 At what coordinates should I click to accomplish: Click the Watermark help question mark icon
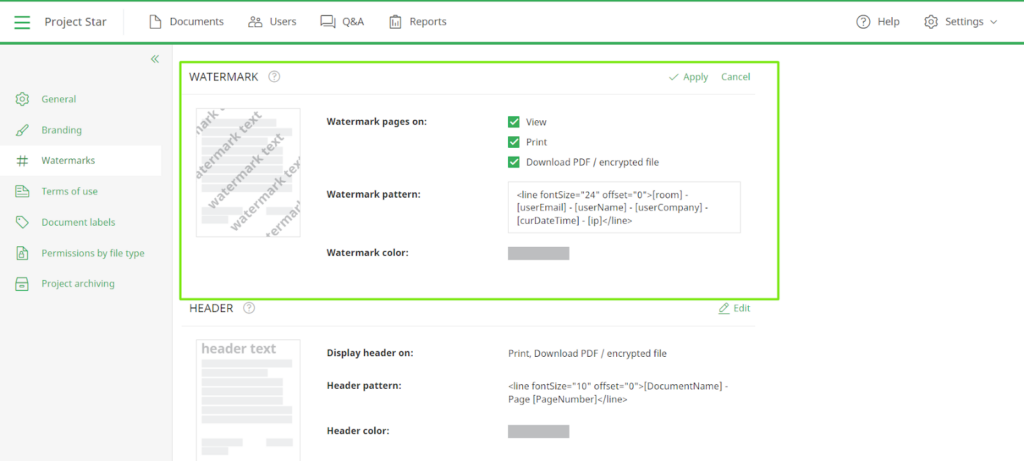tap(274, 77)
